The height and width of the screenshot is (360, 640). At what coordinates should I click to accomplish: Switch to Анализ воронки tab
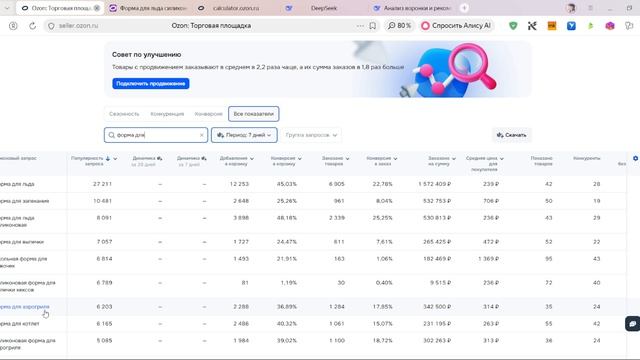coord(412,8)
